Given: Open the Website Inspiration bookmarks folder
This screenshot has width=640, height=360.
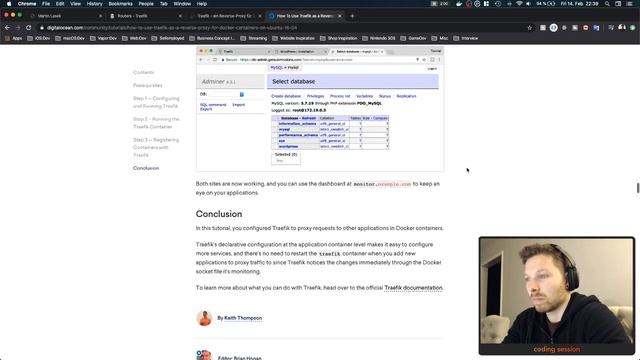Looking at the screenshot, I should coord(293,38).
